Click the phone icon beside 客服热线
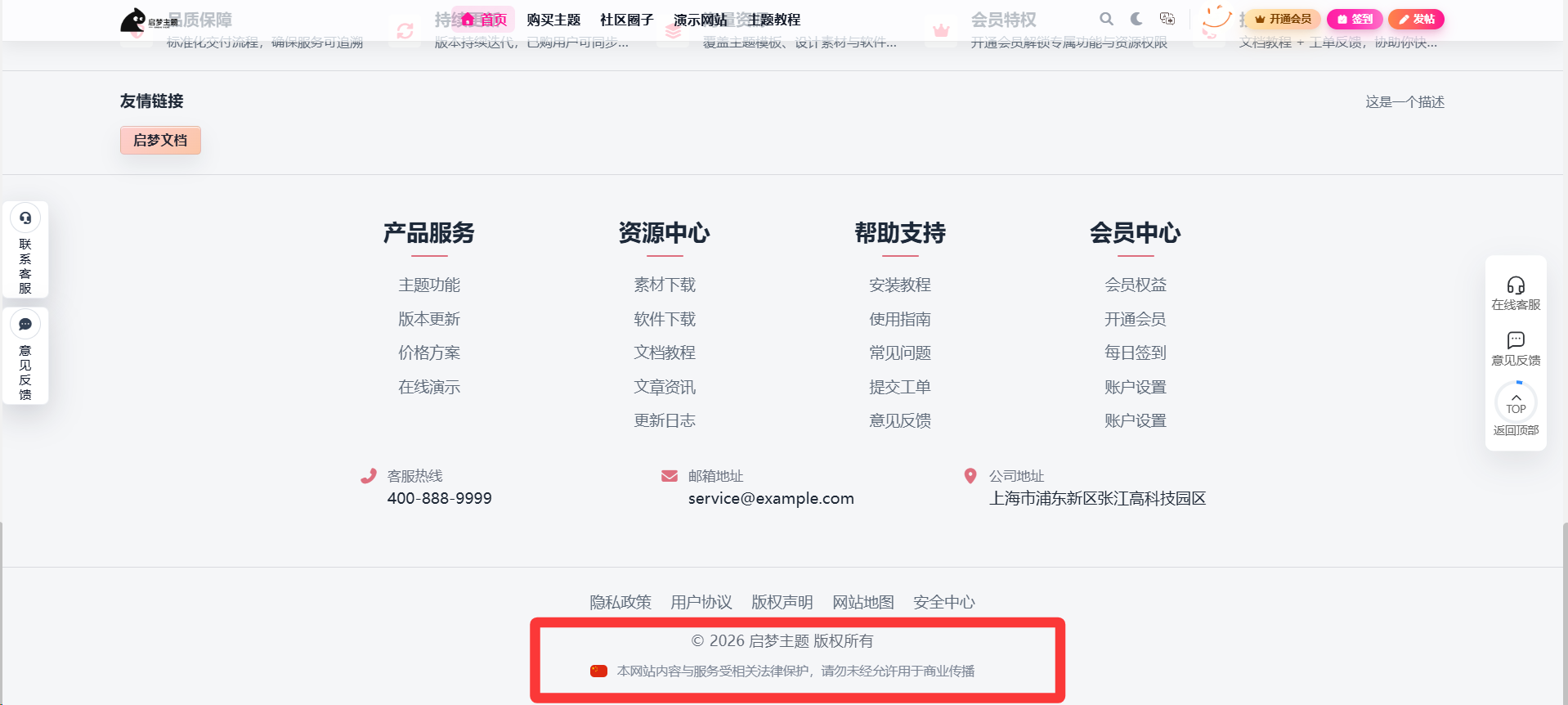This screenshot has height=705, width=1568. coord(369,476)
